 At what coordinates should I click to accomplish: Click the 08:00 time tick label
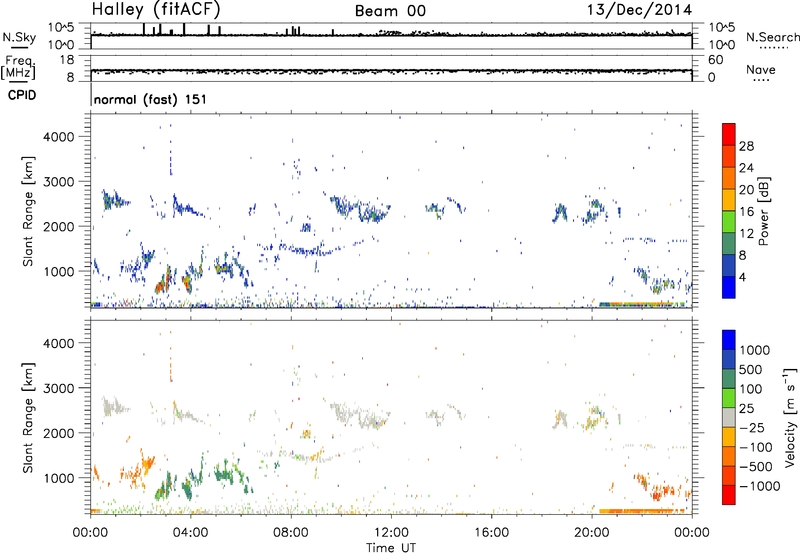click(291, 533)
